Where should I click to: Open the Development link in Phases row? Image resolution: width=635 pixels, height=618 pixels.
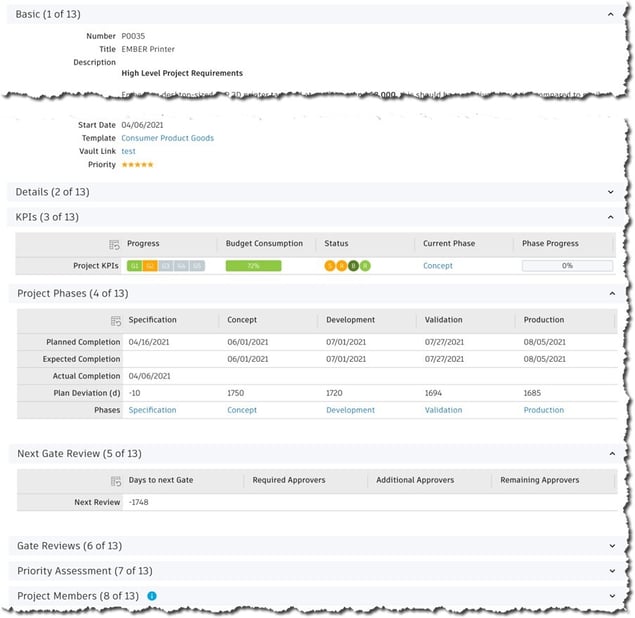[x=350, y=410]
